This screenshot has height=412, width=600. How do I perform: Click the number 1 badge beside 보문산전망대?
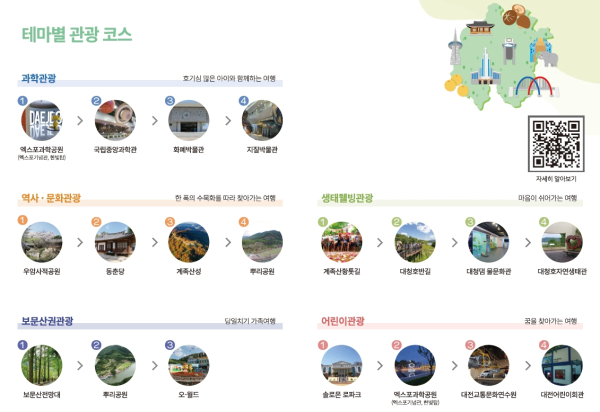click(22, 345)
